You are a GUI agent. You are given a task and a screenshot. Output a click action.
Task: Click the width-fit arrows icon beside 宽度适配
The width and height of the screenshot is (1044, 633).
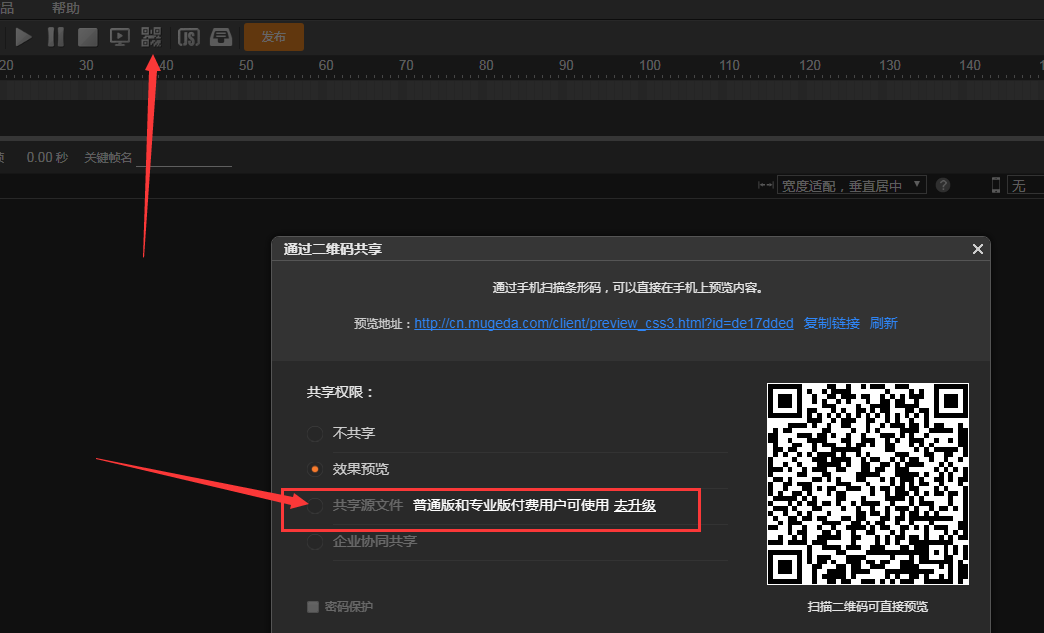coord(766,185)
